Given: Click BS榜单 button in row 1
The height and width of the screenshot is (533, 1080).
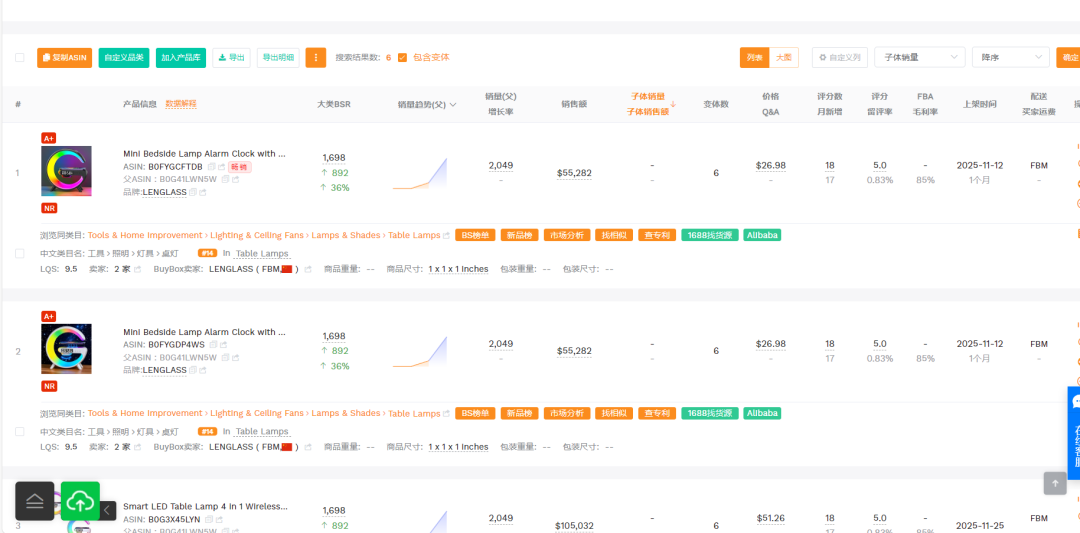Looking at the screenshot, I should tap(475, 236).
